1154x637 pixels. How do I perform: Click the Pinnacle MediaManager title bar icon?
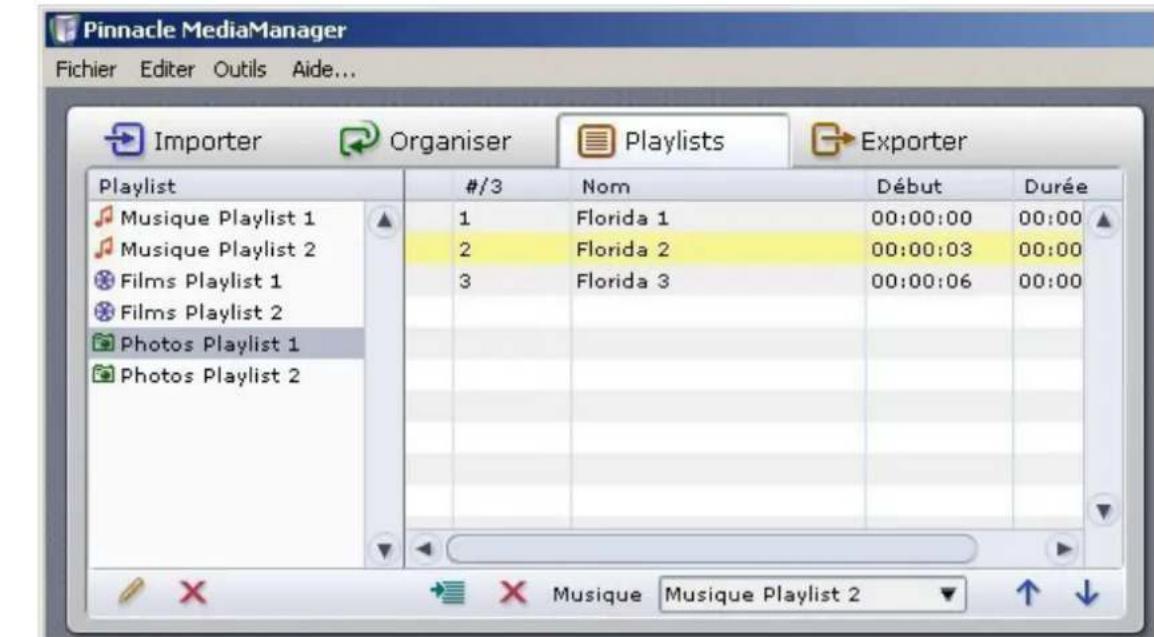[65, 29]
